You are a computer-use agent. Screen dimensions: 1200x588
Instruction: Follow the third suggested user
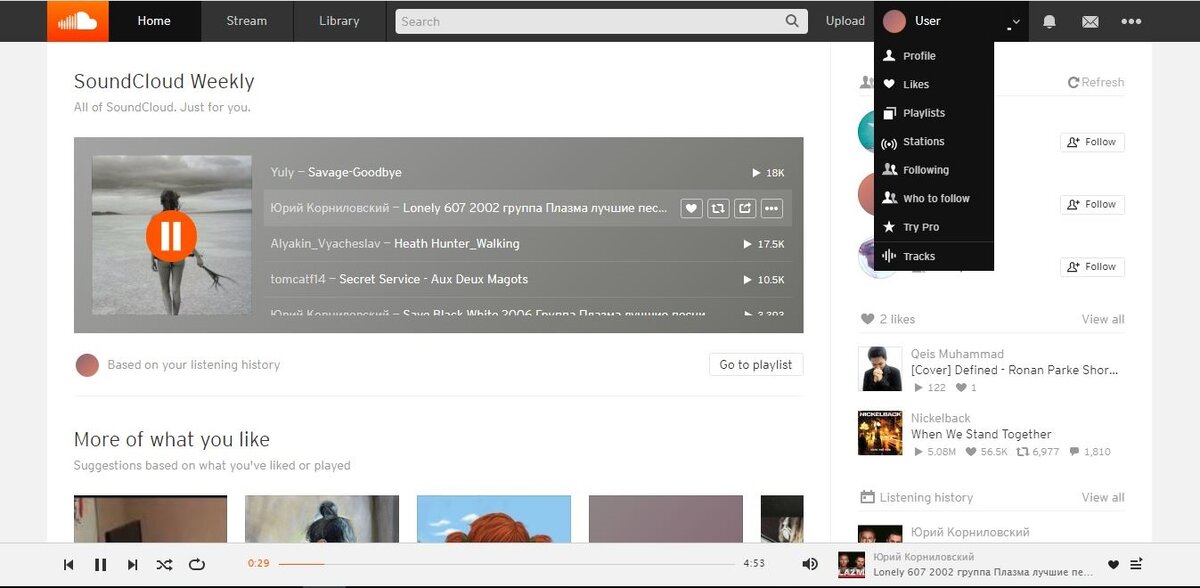(x=1092, y=267)
